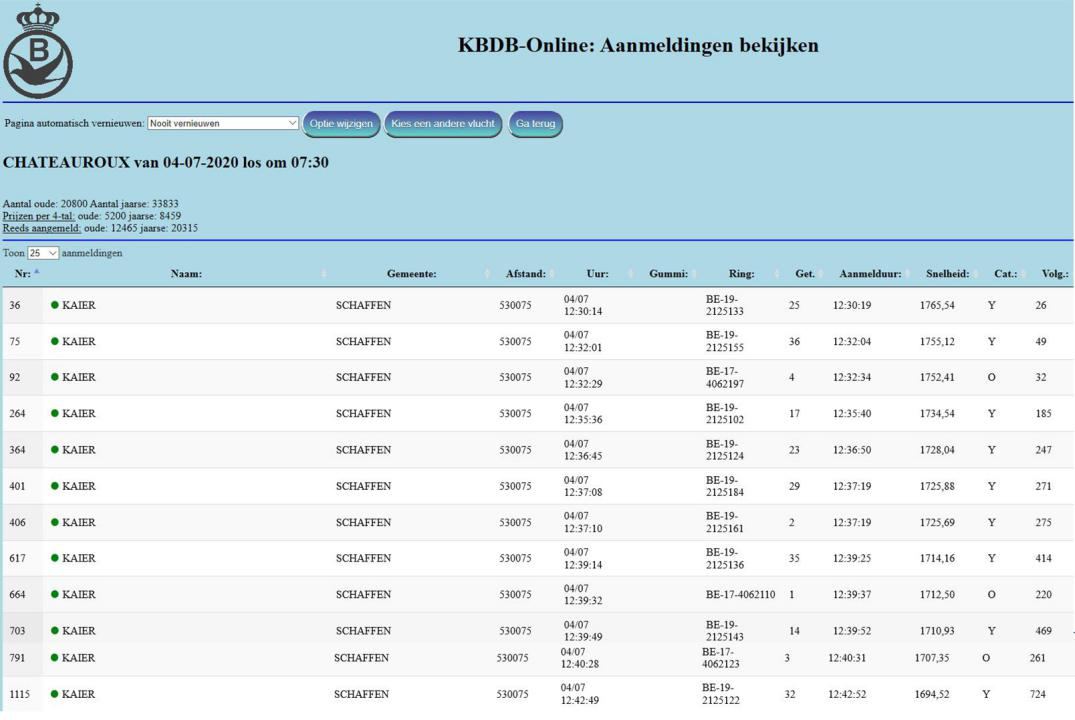Click green status dot in row 92
1075x720 pixels.
55,378
